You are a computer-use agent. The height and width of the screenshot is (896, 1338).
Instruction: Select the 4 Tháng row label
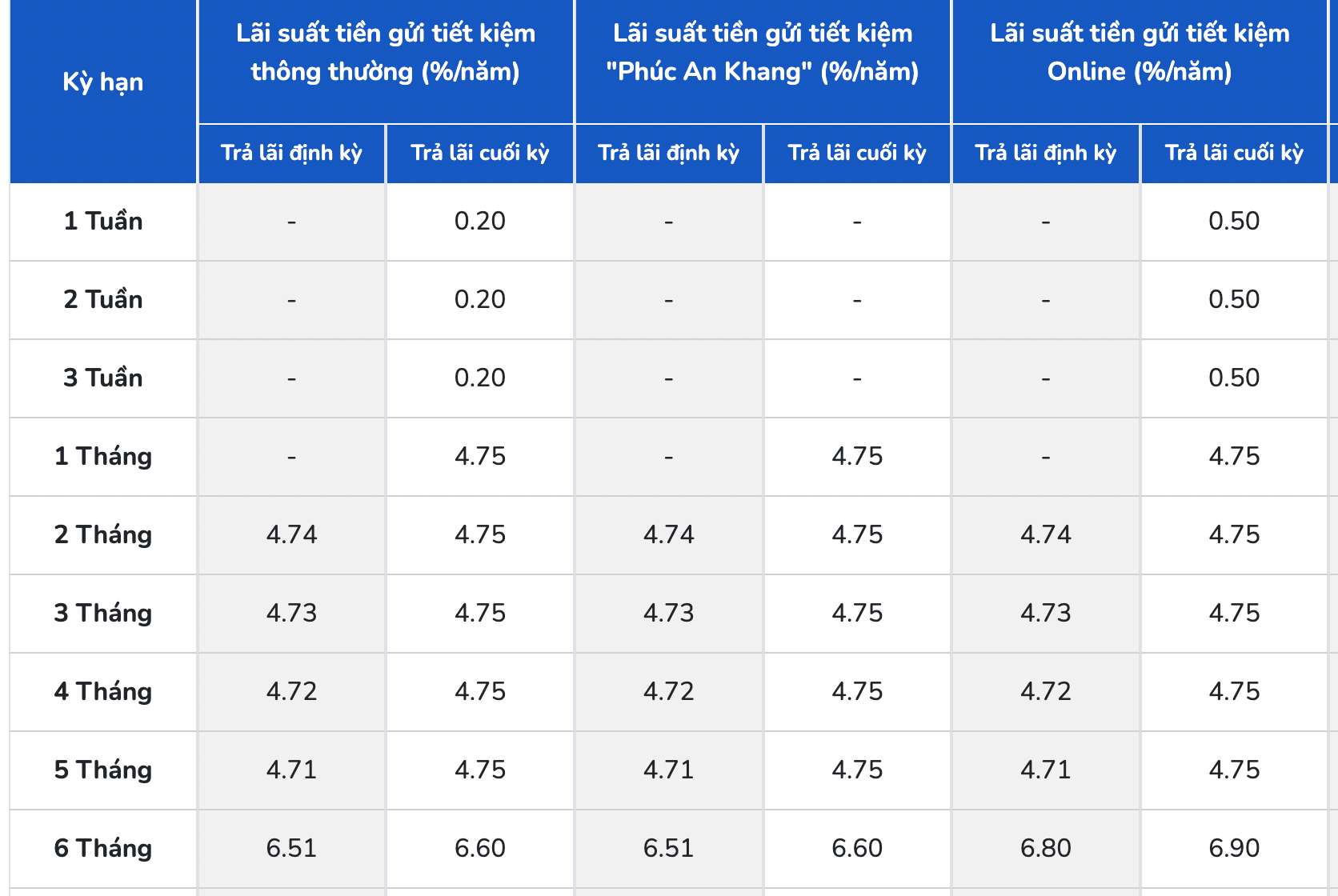coord(103,691)
